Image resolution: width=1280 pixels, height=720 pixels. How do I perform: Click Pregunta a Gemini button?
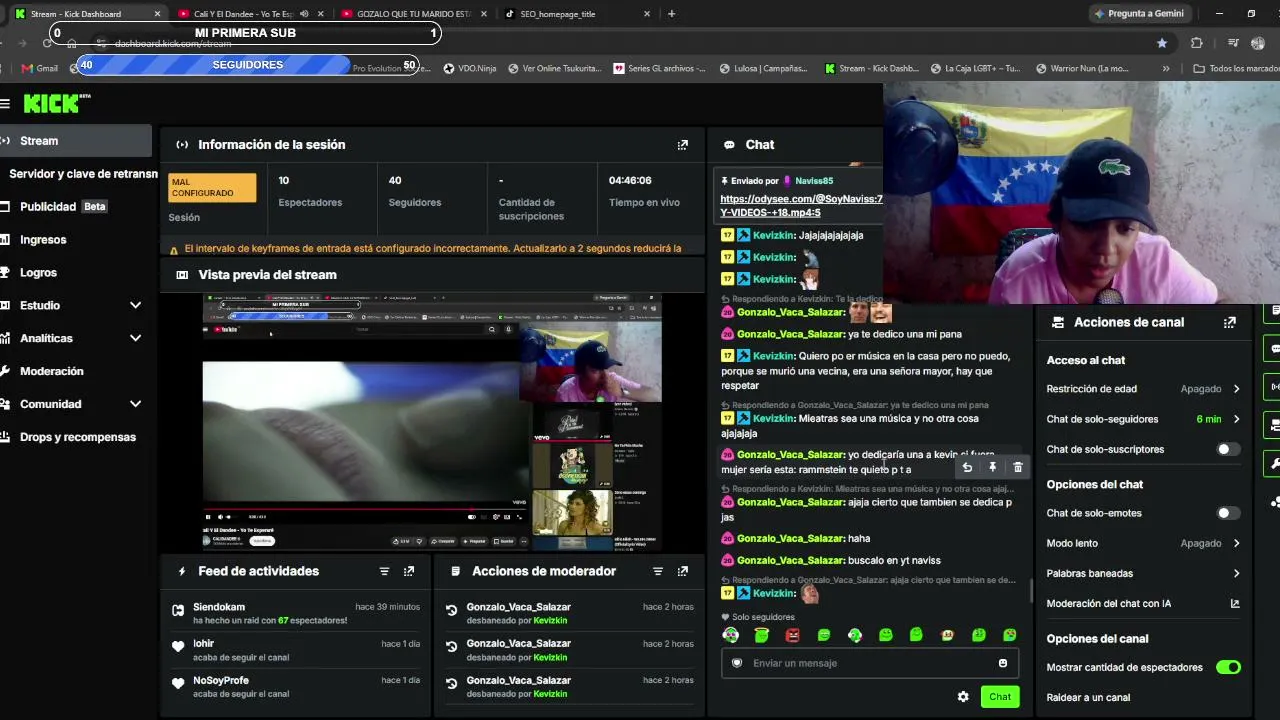[x=1140, y=14]
